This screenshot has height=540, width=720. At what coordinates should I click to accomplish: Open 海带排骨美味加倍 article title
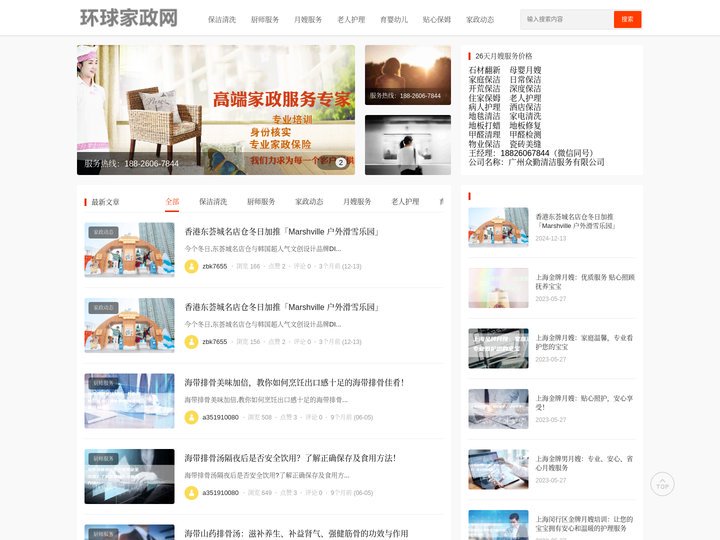(x=294, y=382)
